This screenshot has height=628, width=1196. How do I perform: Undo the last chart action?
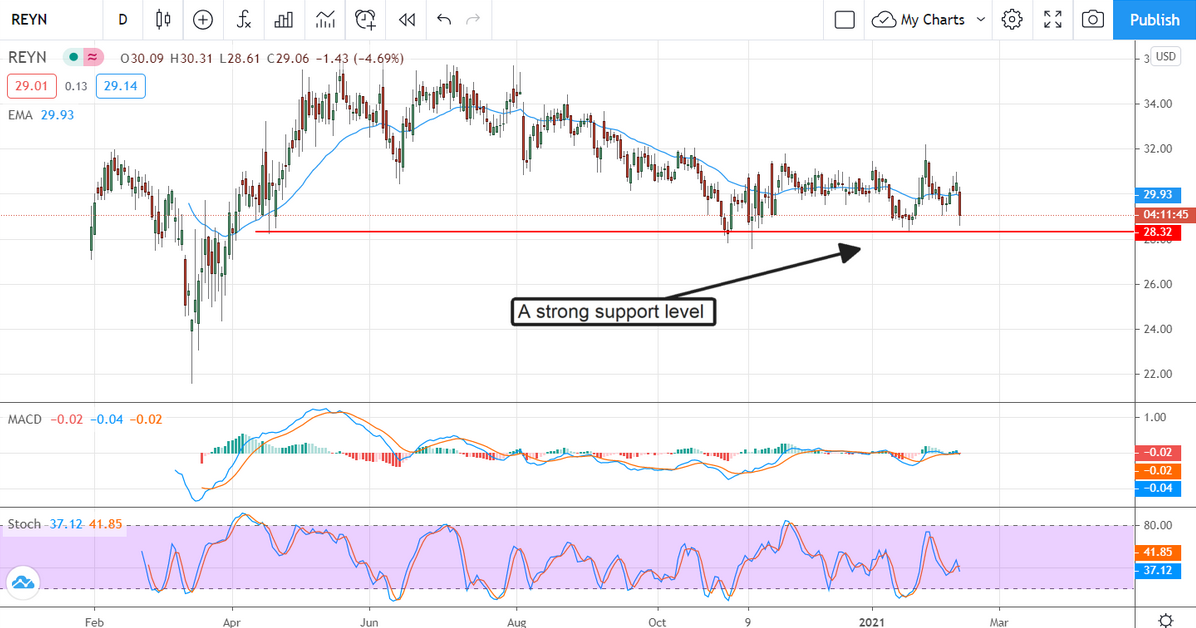pos(444,19)
